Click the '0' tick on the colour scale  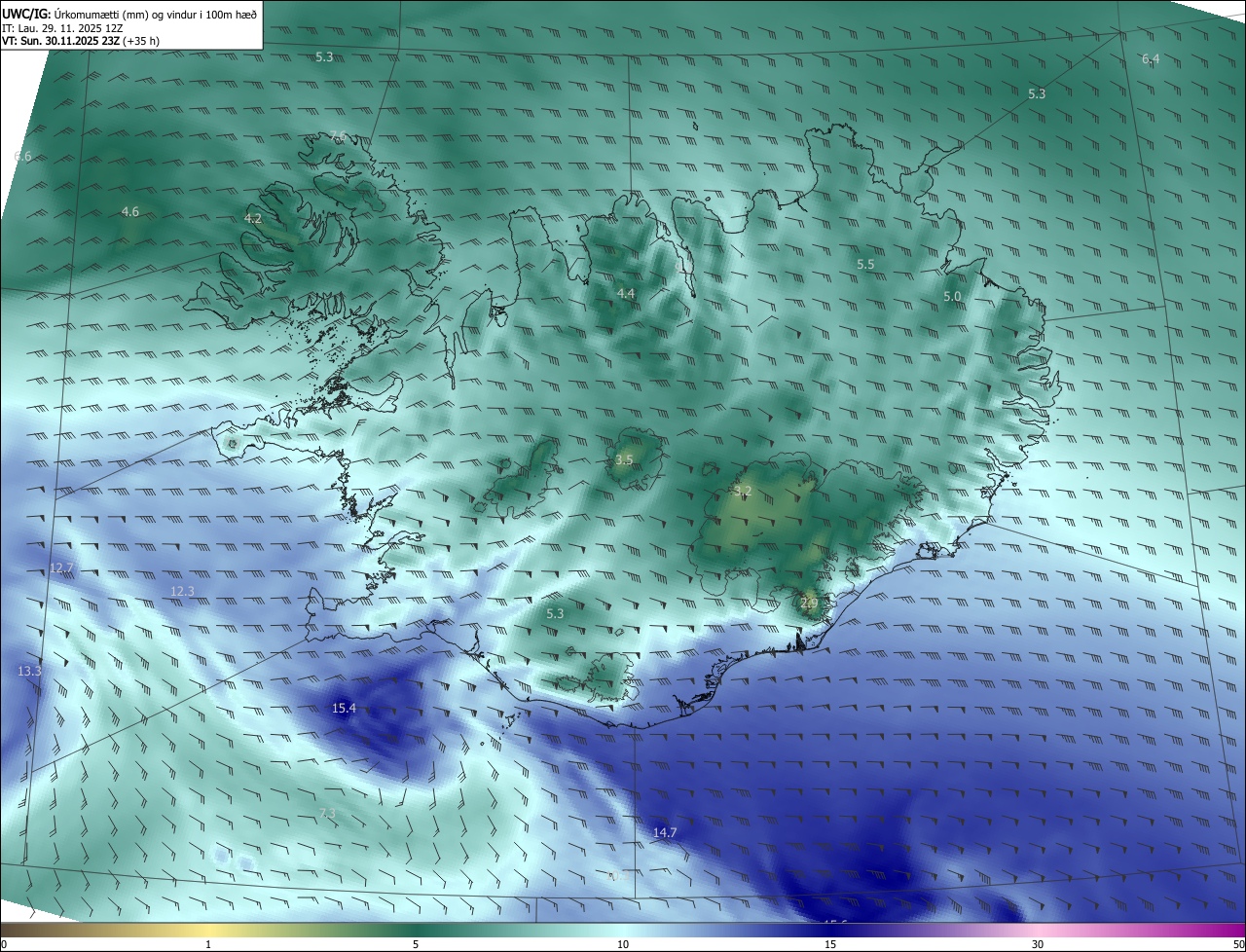click(x=4, y=945)
